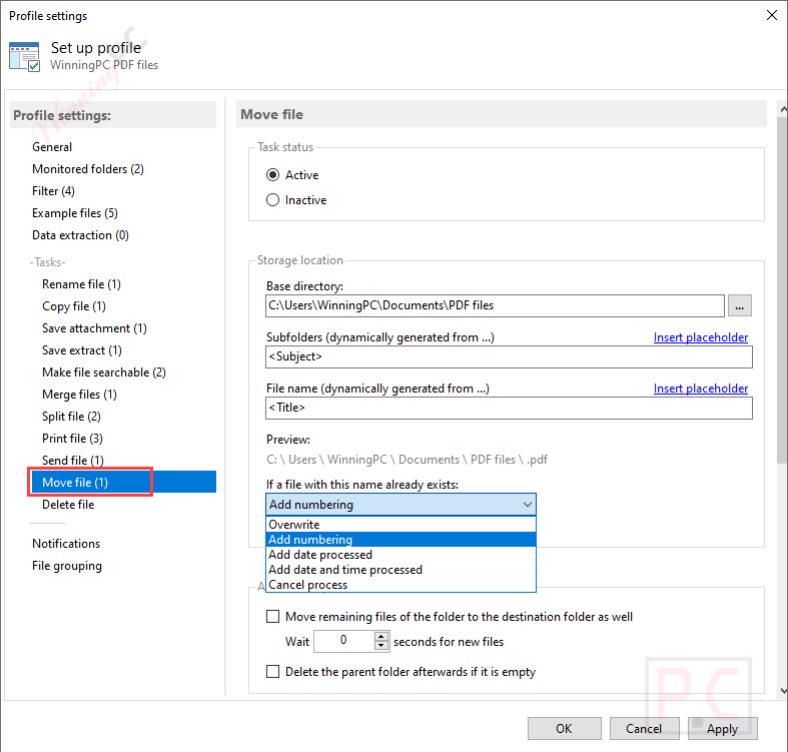Screen dimensions: 788x752
Task: Click the Wait seconds number field
Action: pyautogui.click(x=344, y=641)
